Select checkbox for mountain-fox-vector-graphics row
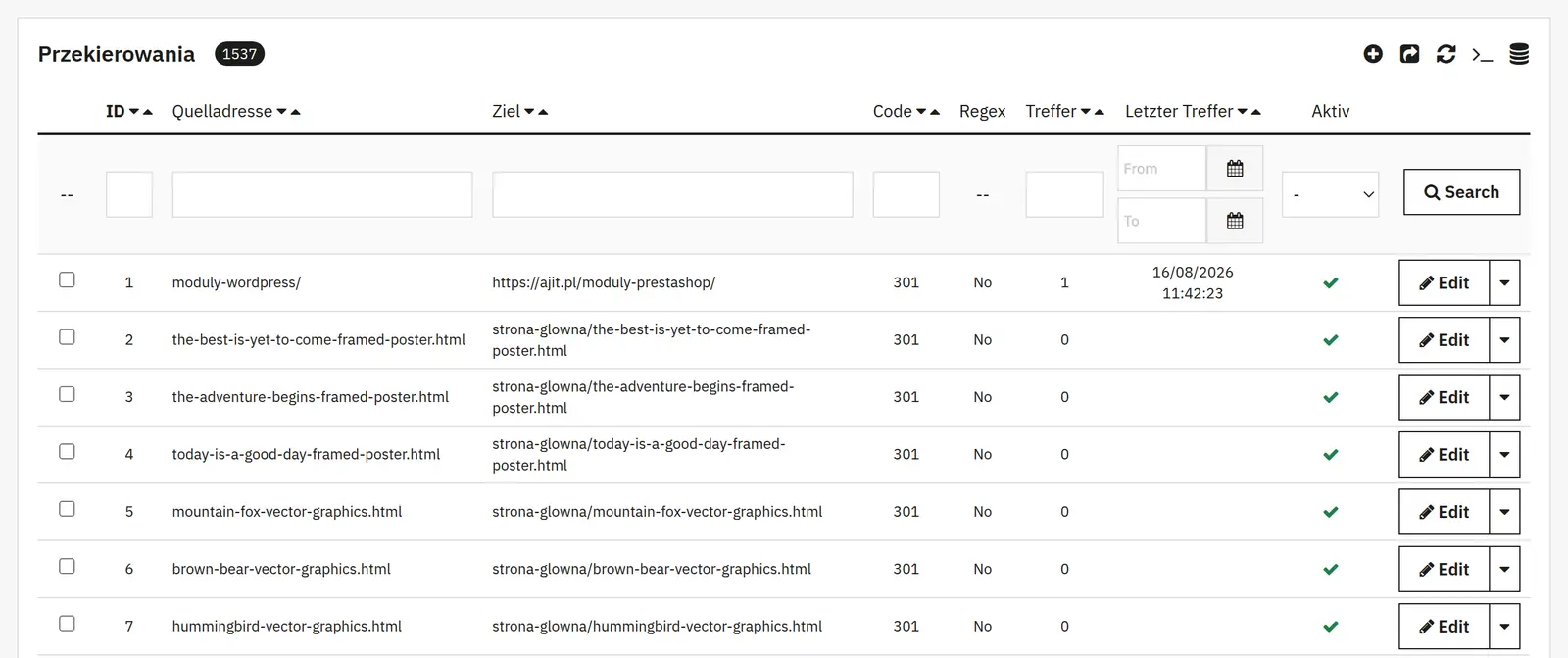Image resolution: width=1568 pixels, height=658 pixels. coord(67,509)
